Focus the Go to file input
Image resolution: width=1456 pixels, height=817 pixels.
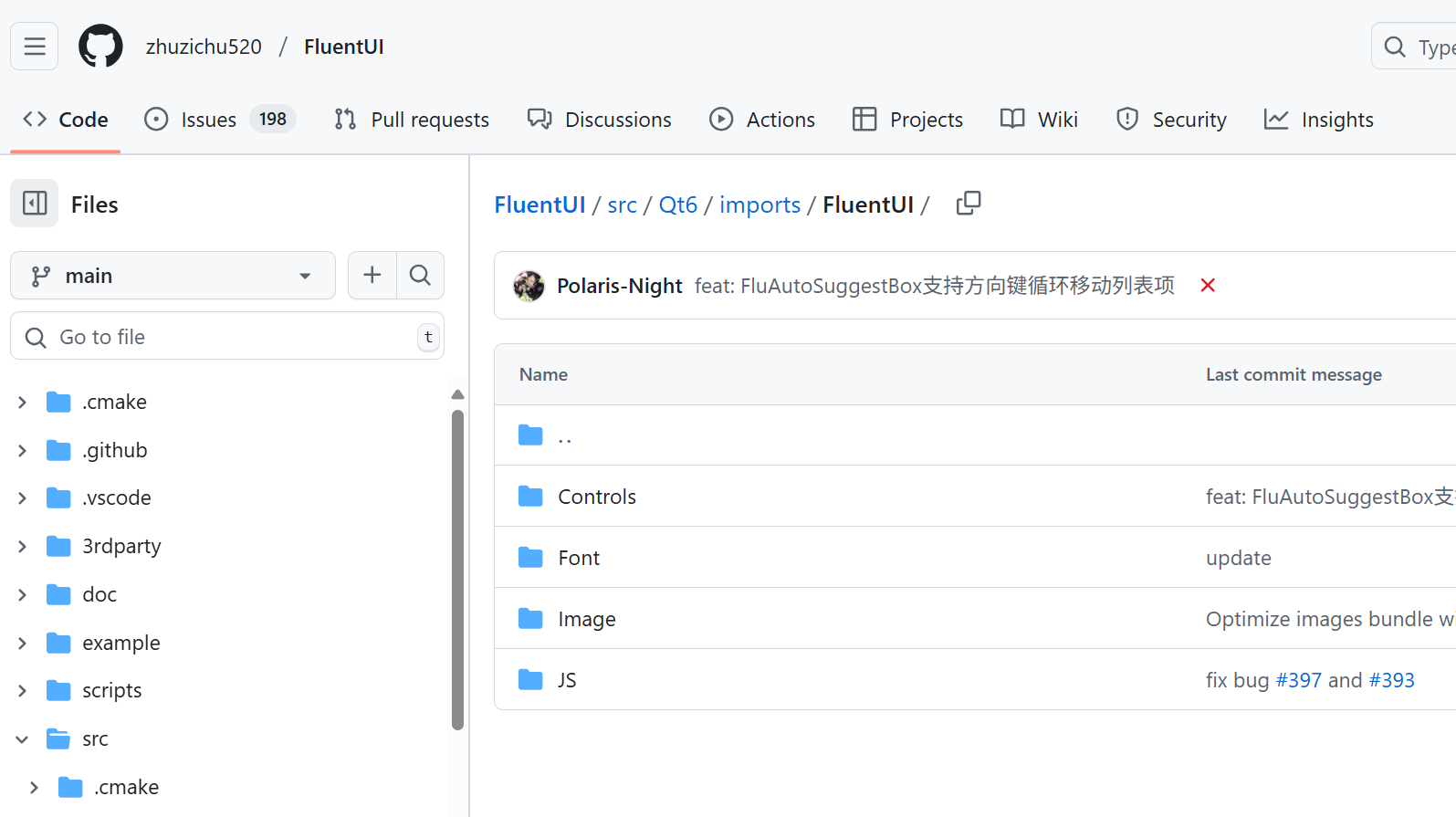click(227, 337)
